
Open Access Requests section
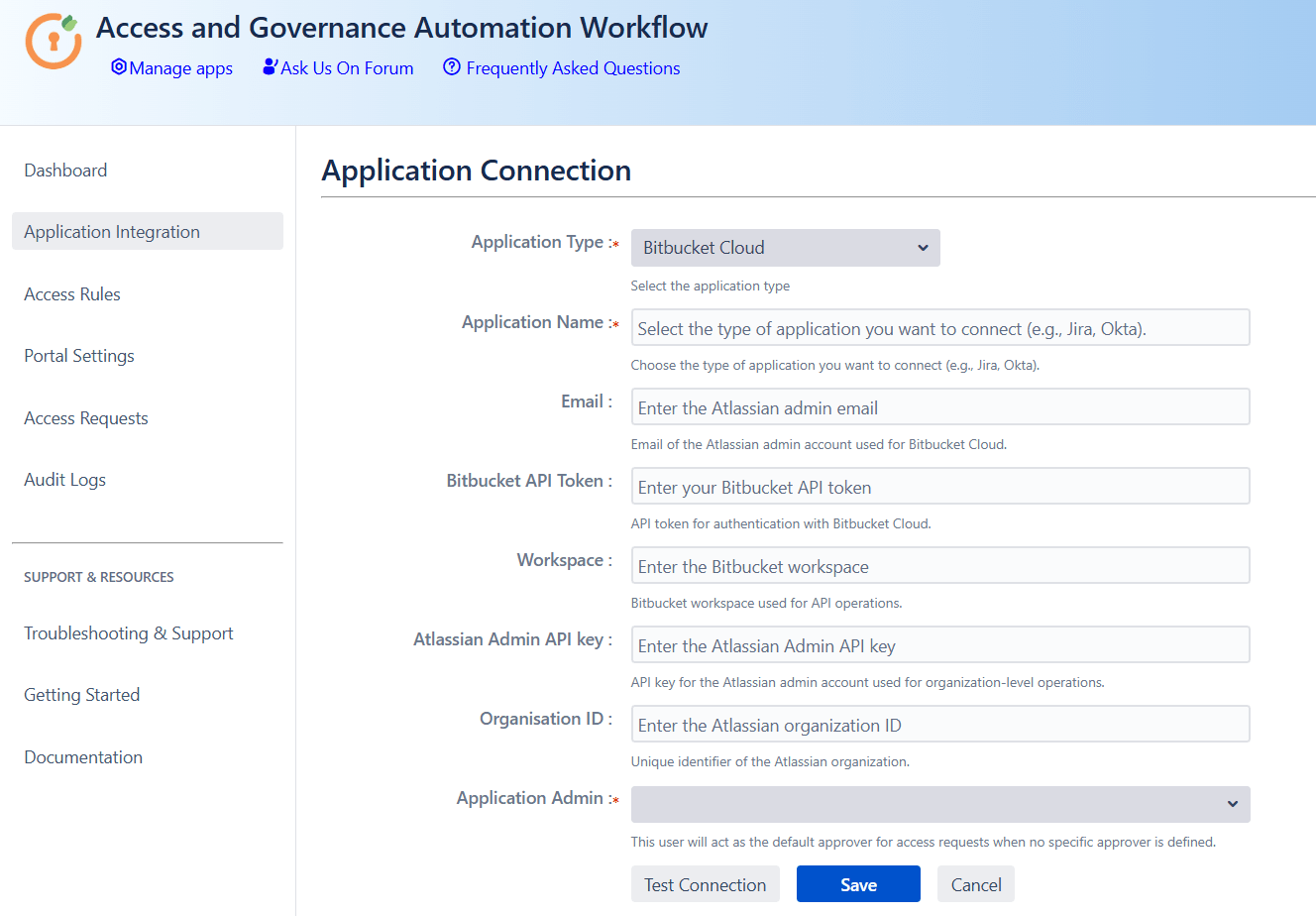[x=86, y=418]
